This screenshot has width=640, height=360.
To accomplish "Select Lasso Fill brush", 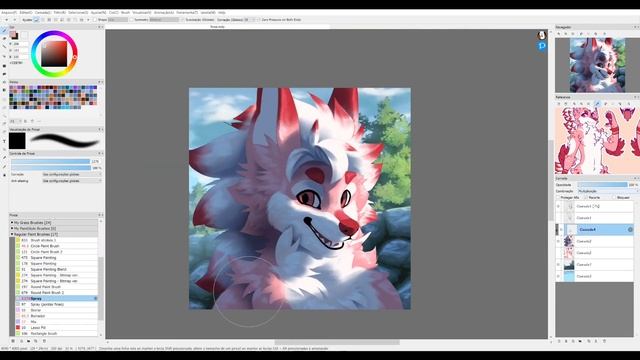I will [x=57, y=327].
